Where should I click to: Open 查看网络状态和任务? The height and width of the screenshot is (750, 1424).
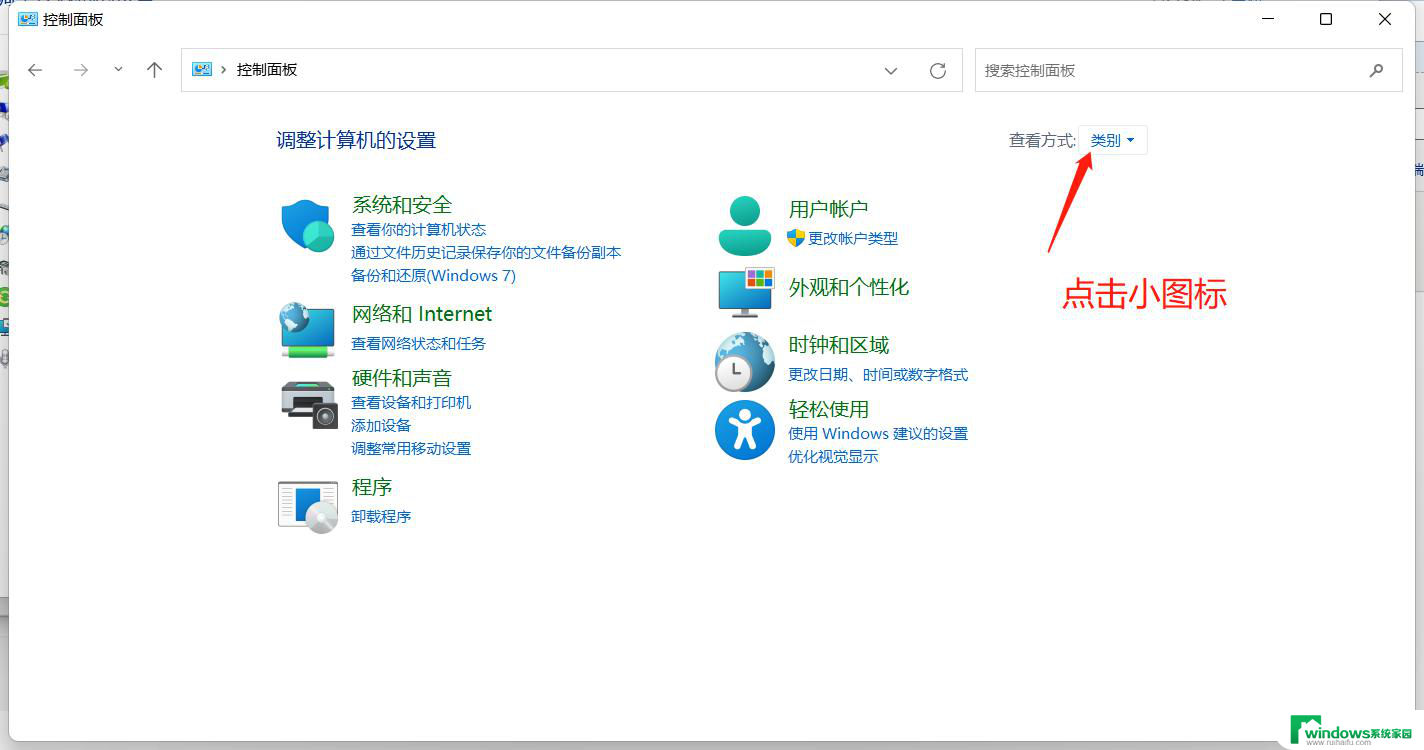click(x=418, y=343)
